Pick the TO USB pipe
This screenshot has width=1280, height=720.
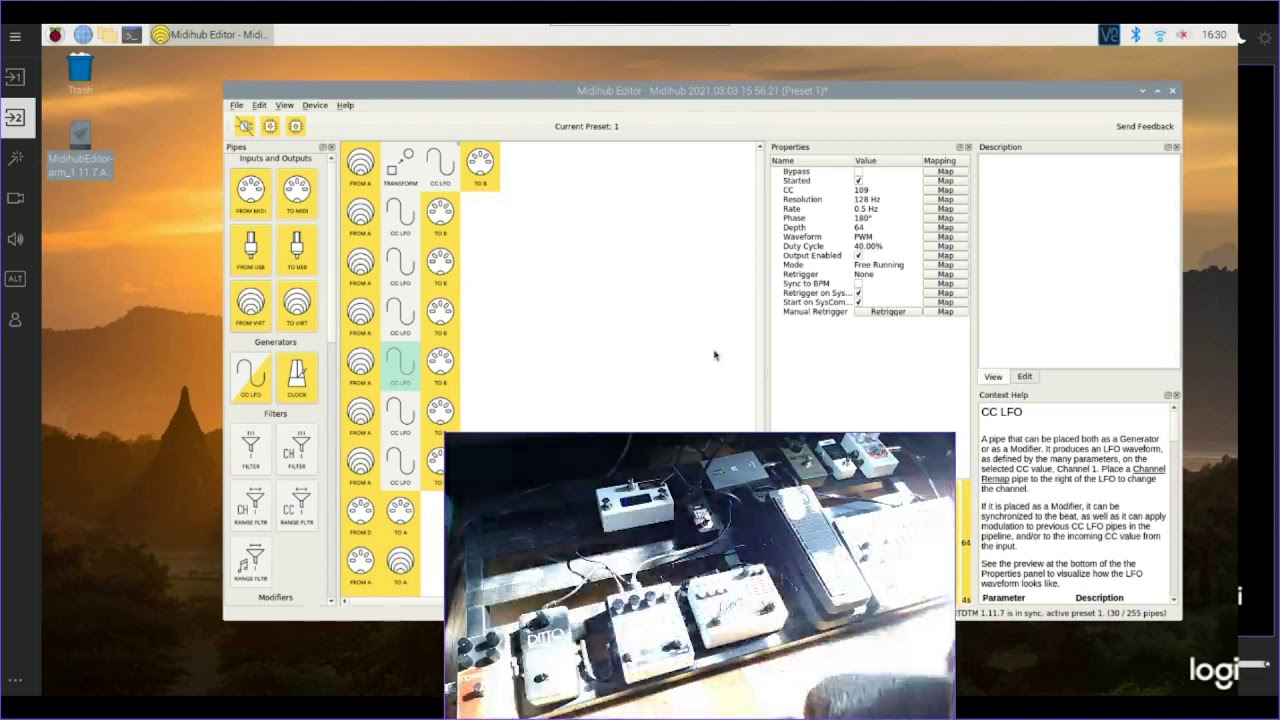297,249
